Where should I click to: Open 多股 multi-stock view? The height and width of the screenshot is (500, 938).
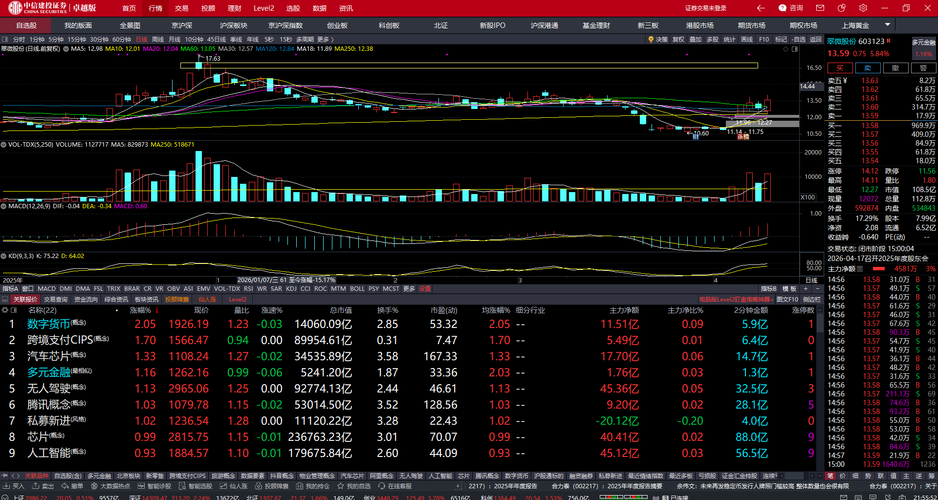click(712, 39)
